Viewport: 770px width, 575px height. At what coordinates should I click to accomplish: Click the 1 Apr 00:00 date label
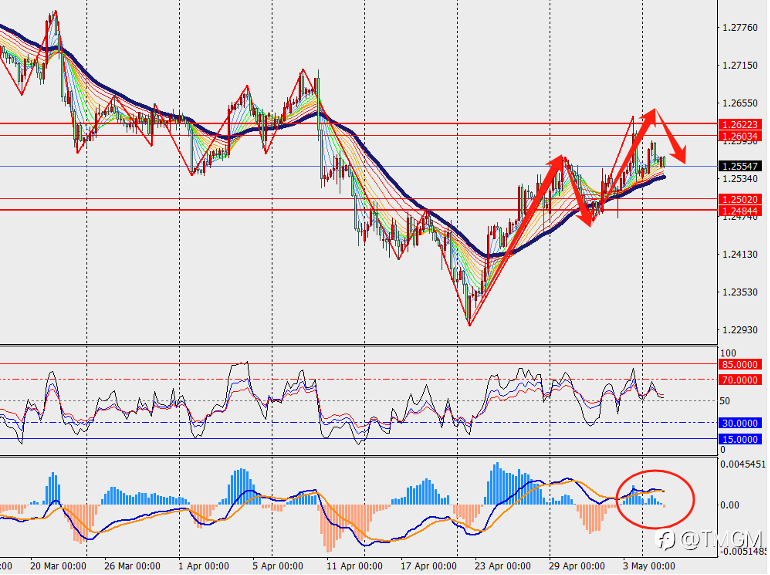pyautogui.click(x=203, y=566)
